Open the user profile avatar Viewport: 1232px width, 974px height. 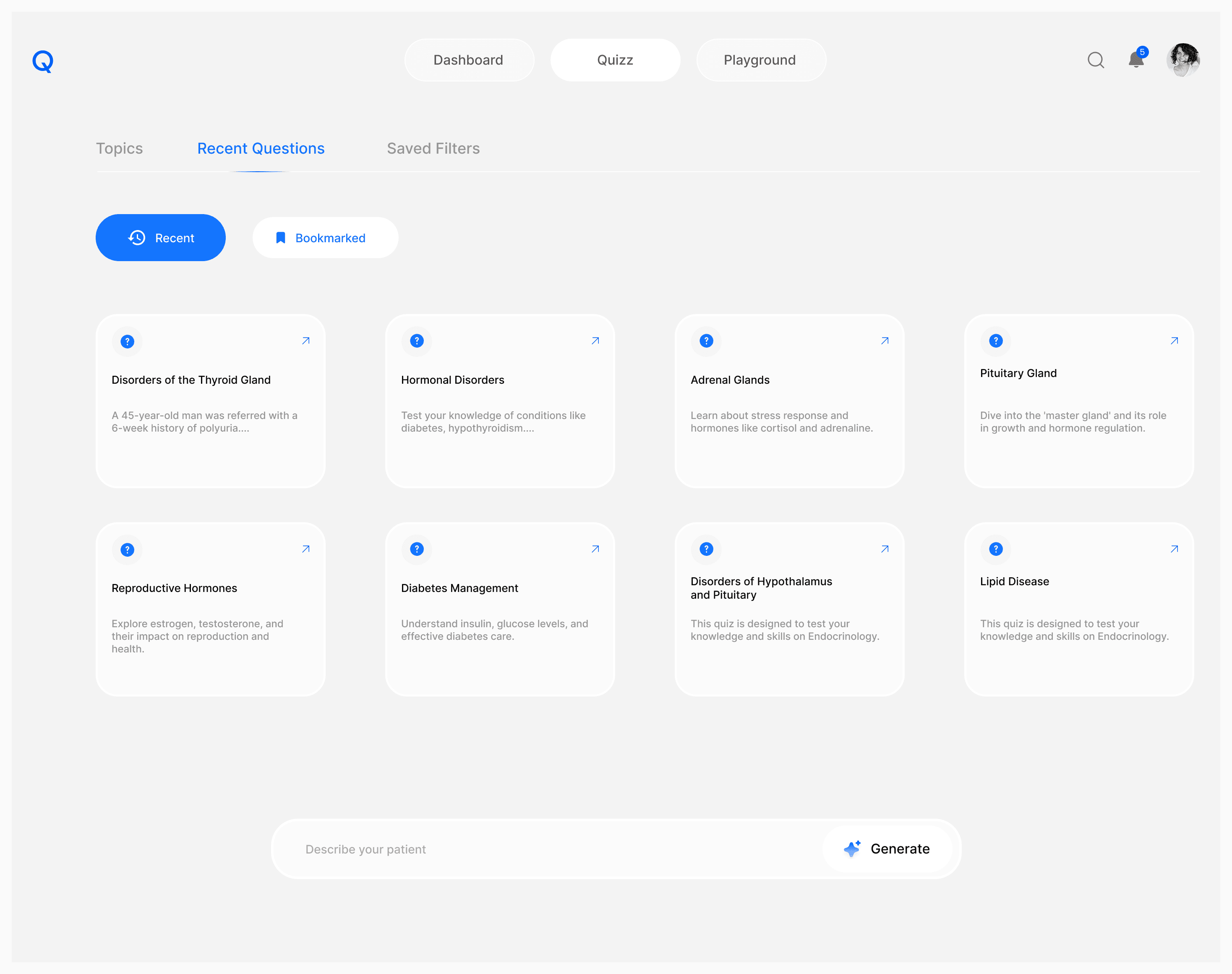pyautogui.click(x=1183, y=60)
